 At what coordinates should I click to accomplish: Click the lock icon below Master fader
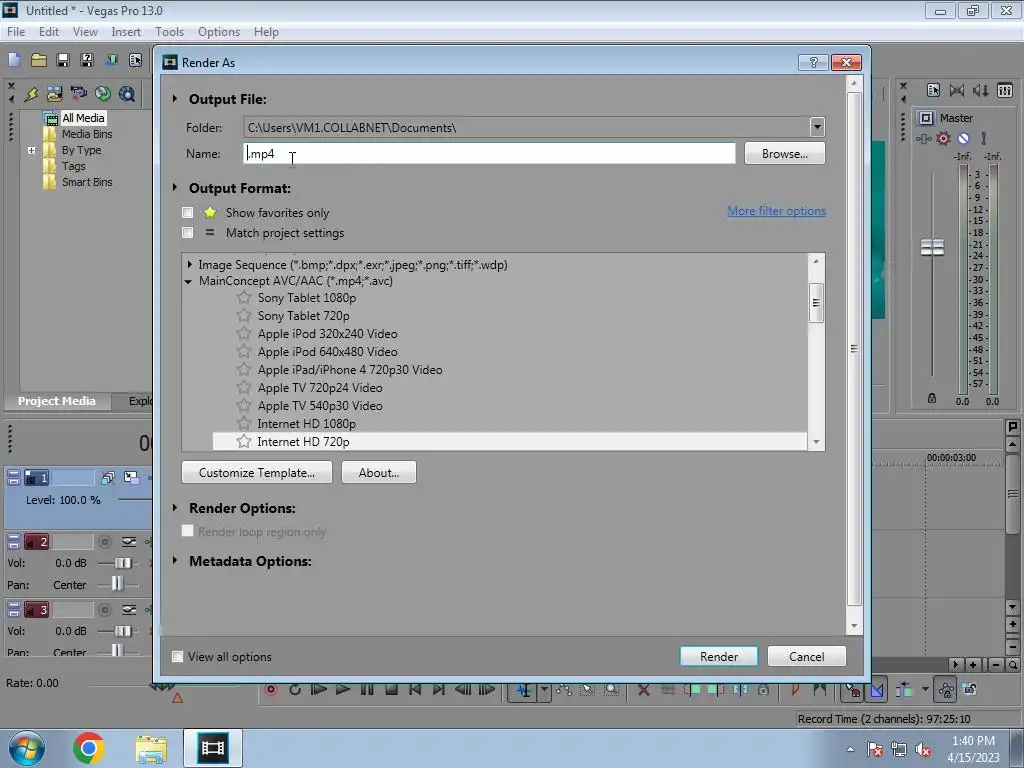coord(932,398)
